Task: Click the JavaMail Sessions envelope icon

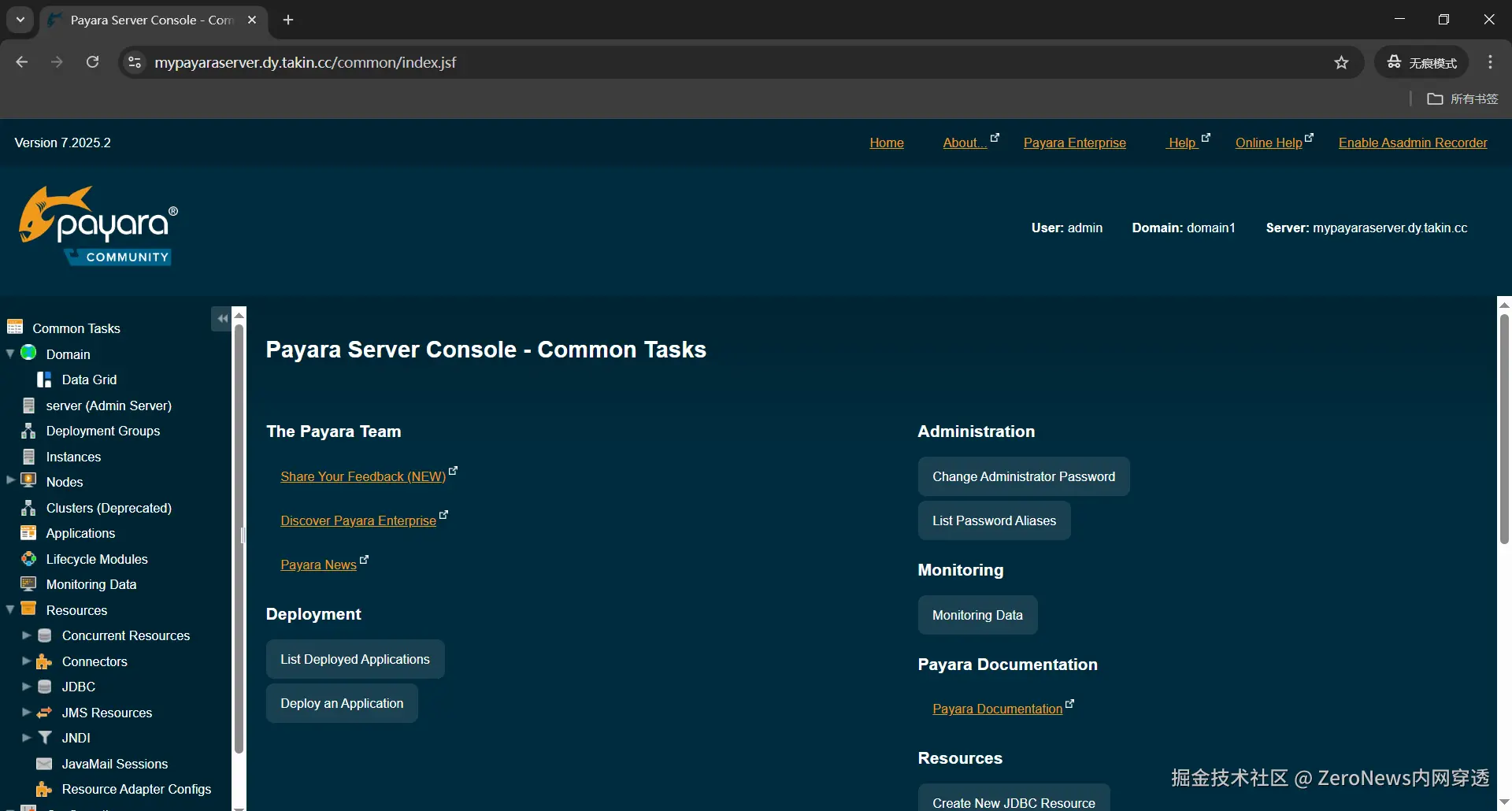Action: [45, 764]
